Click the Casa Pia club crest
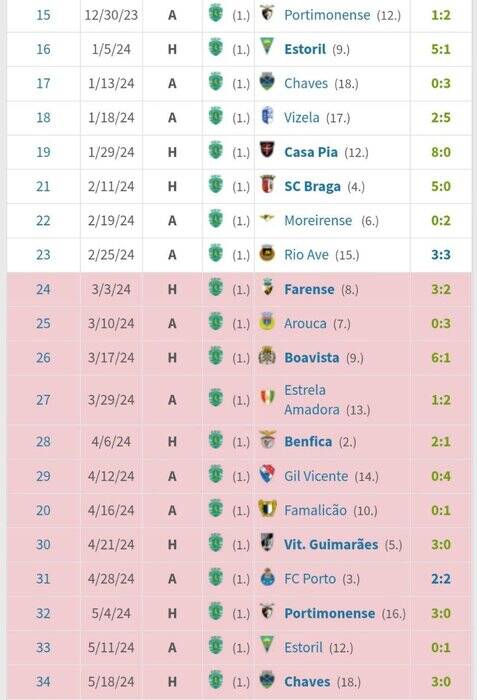This screenshot has height=700, width=477. click(267, 150)
